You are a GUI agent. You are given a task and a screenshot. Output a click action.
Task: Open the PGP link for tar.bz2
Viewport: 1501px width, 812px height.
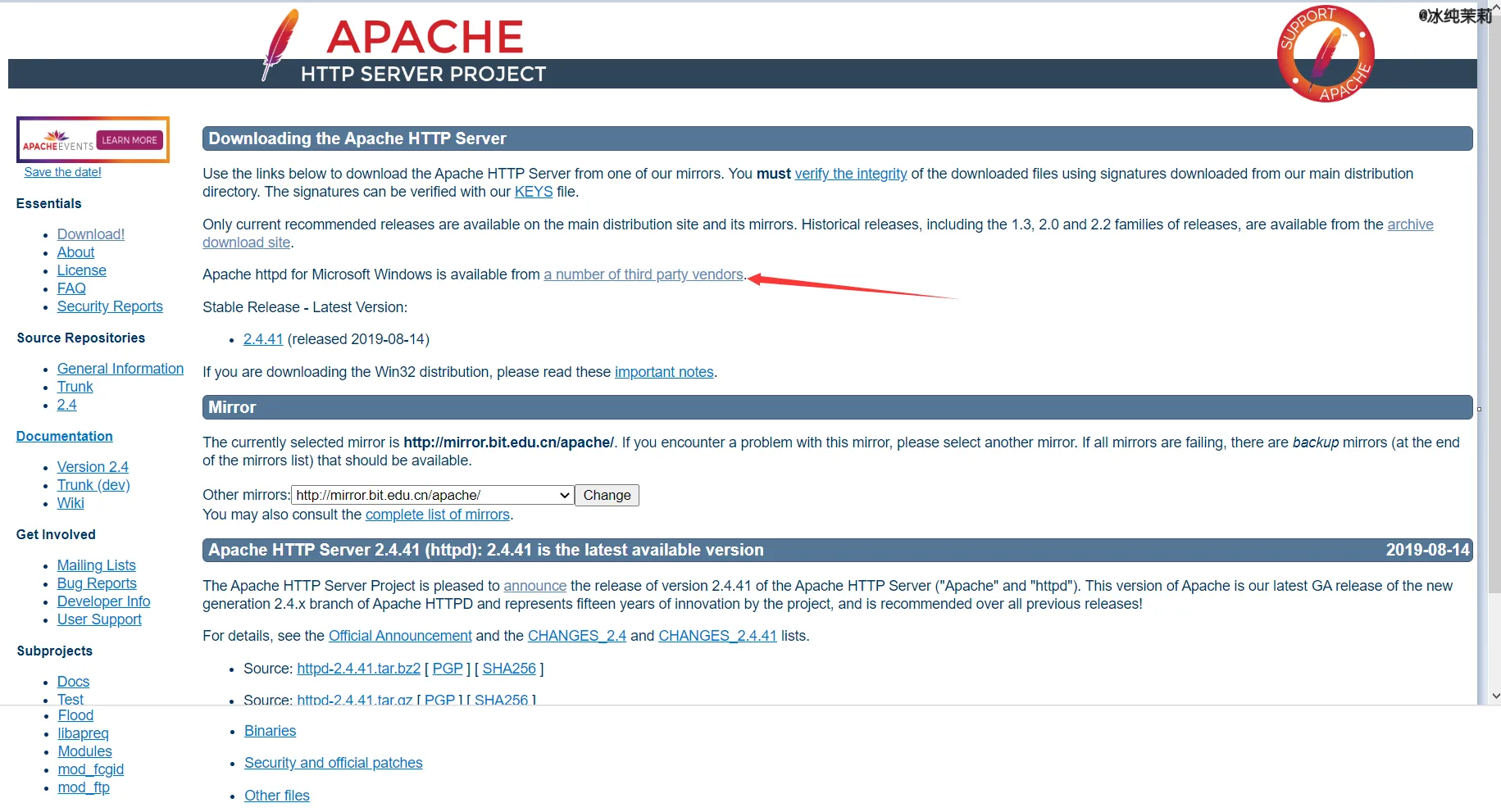coord(448,669)
